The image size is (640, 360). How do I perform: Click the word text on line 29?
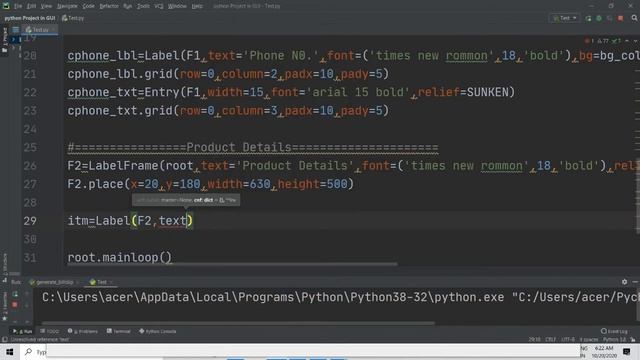click(172, 221)
